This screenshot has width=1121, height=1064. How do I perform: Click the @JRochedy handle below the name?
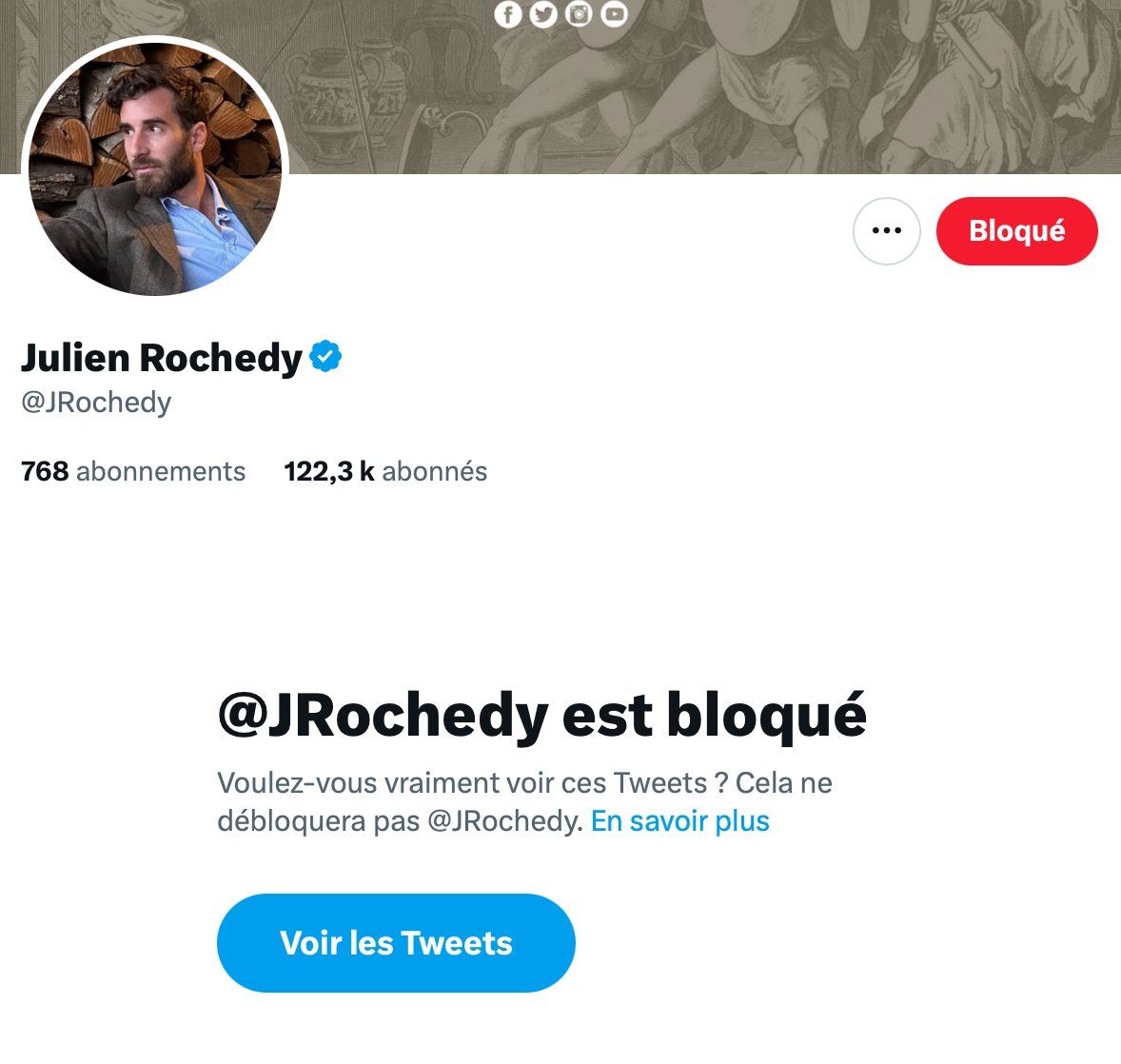tap(96, 403)
